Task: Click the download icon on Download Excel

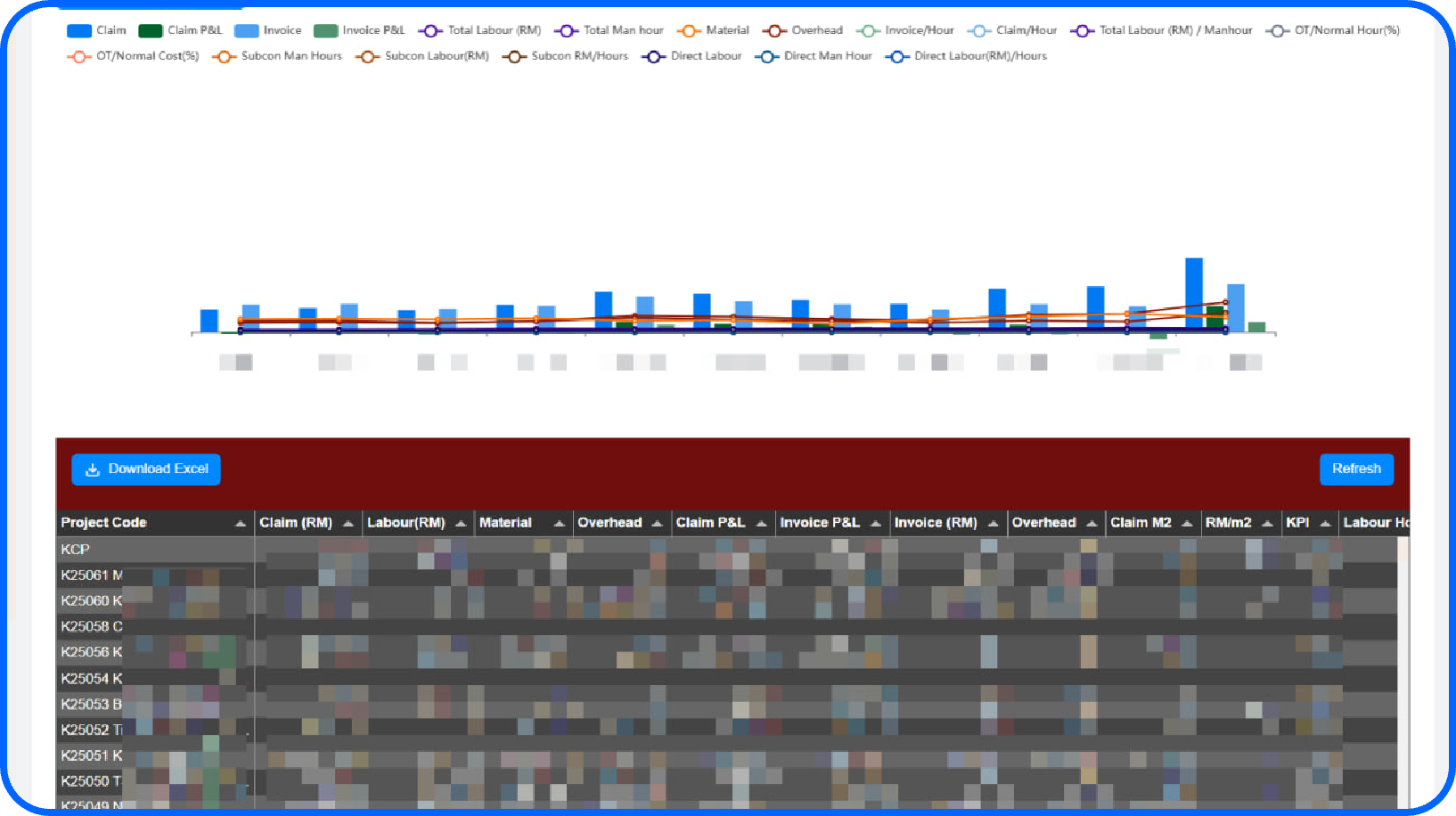Action: pyautogui.click(x=93, y=469)
